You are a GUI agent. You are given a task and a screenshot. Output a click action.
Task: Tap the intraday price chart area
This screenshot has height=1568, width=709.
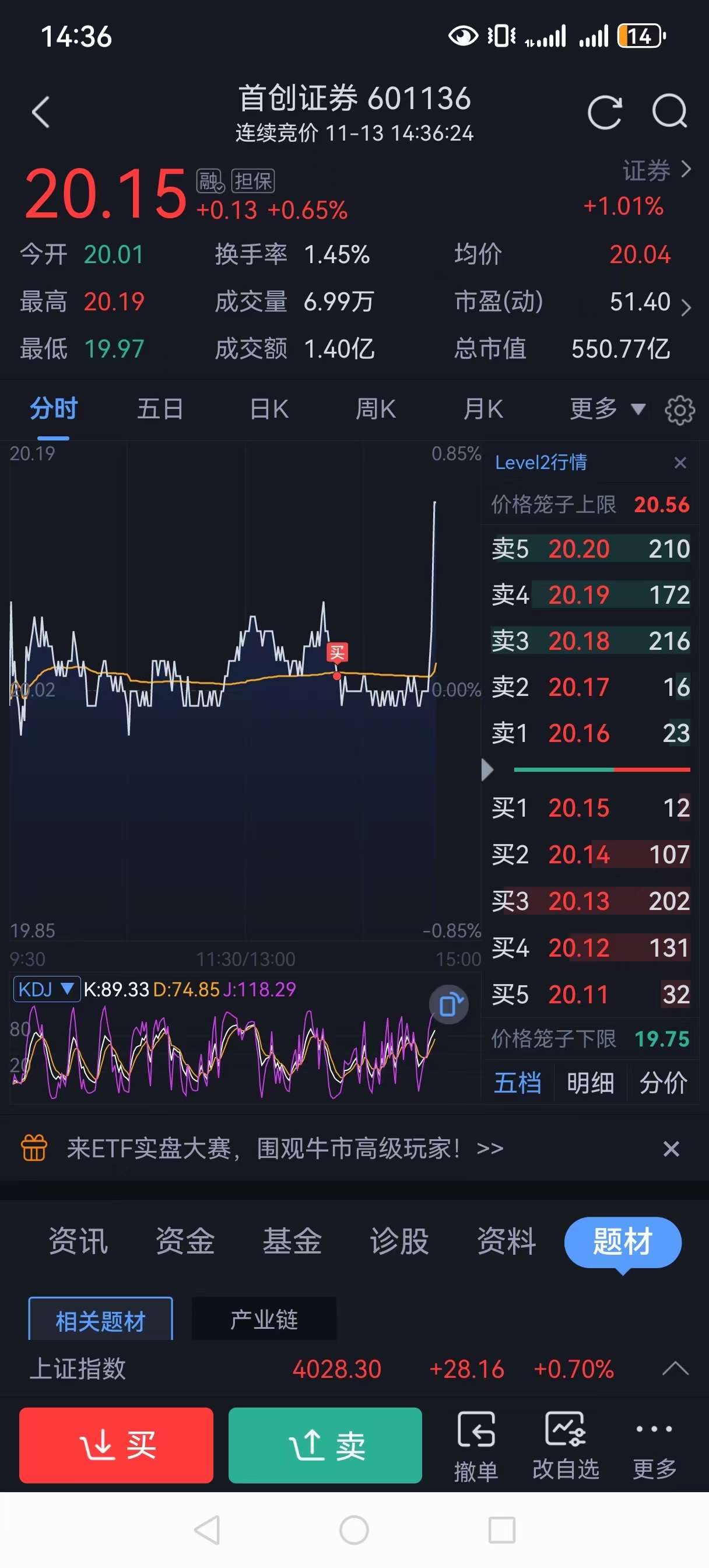(245, 691)
